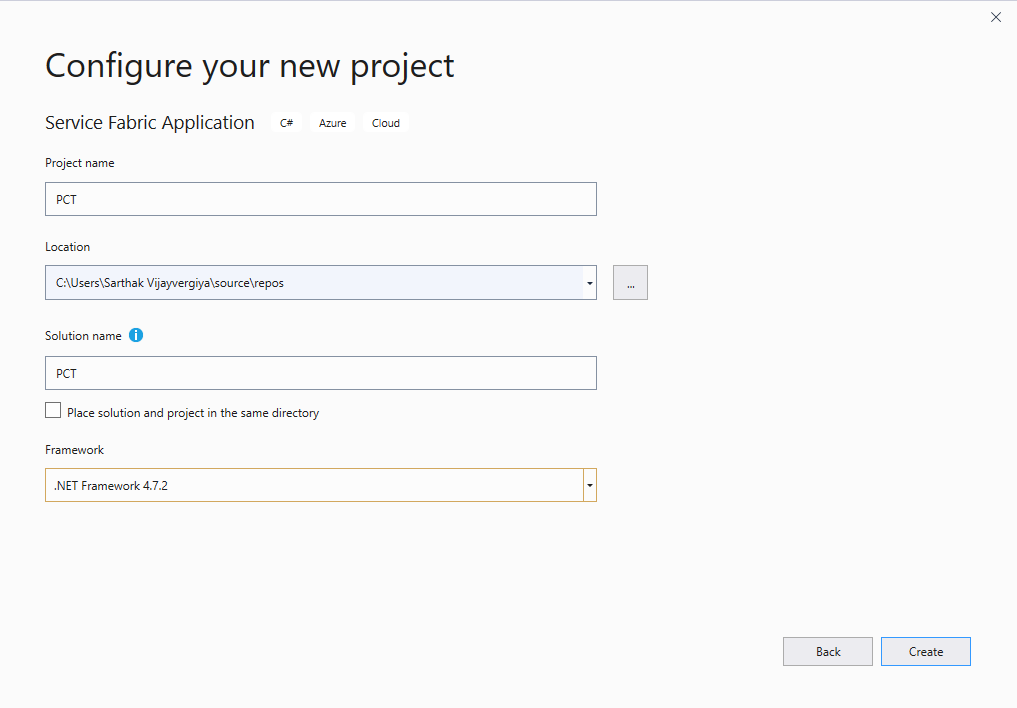
Task: Open the browse folder button next to Location
Action: coord(630,282)
